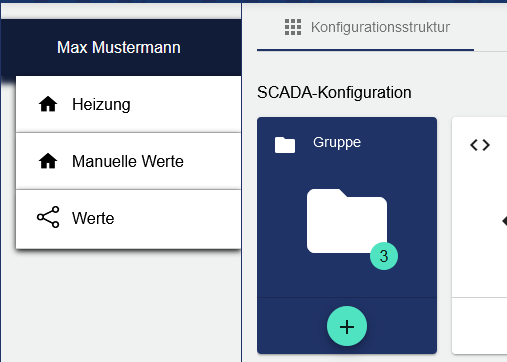Open the Heizung menu entry
Image resolution: width=507 pixels, height=362 pixels.
128,104
